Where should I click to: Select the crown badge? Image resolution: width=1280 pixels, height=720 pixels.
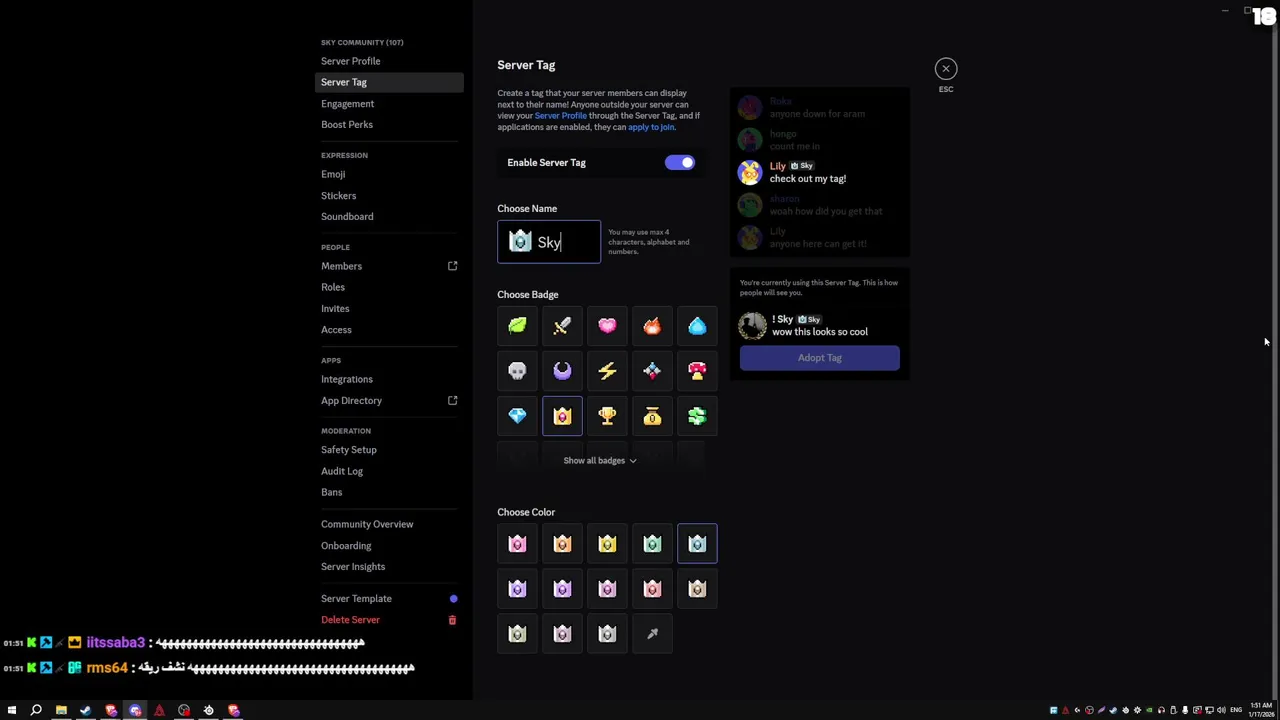(562, 416)
